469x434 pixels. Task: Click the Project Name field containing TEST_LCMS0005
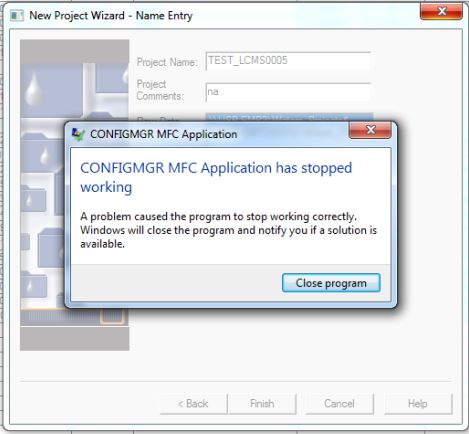click(x=288, y=61)
